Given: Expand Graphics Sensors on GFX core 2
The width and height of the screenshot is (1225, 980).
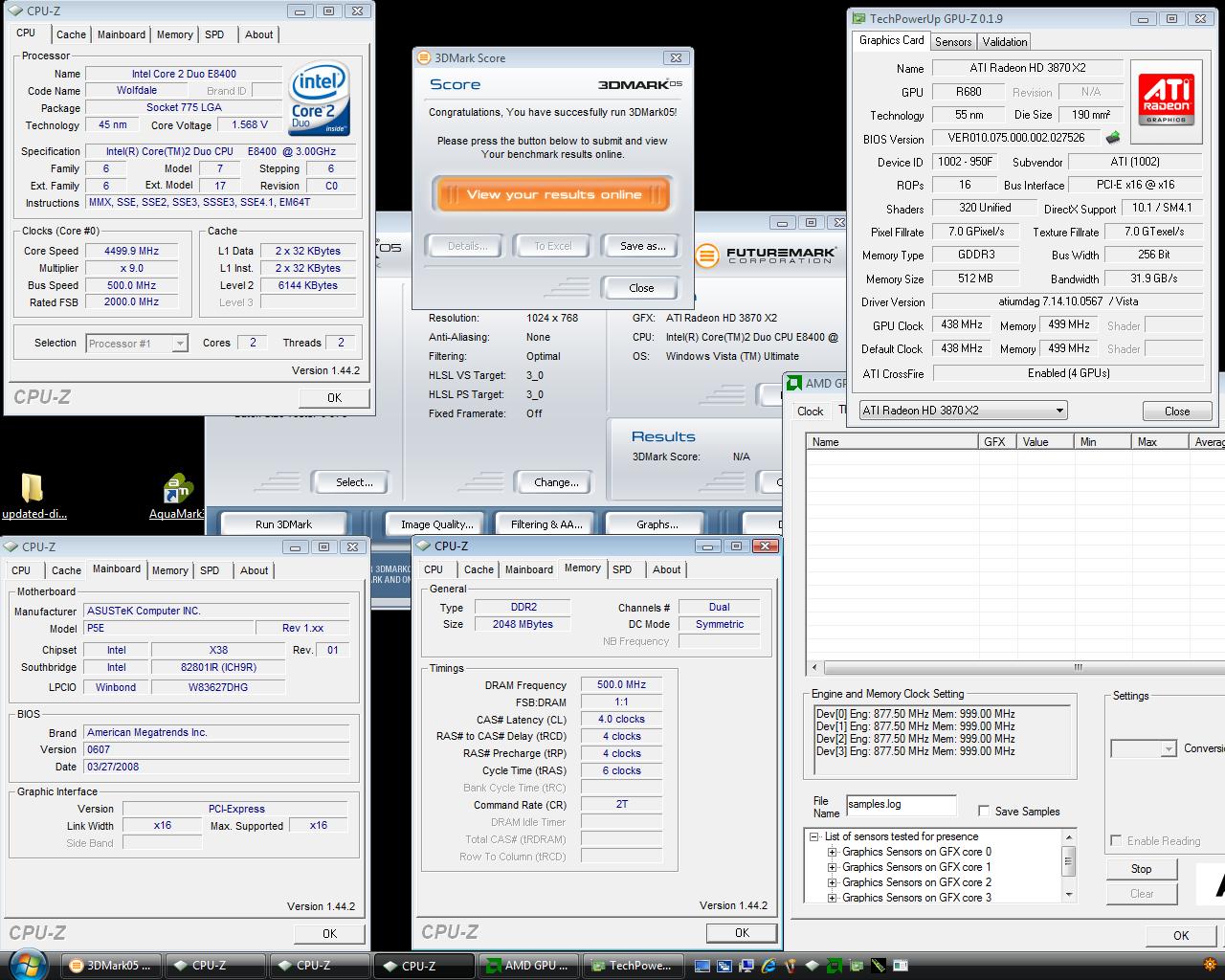Looking at the screenshot, I should pos(833,882).
